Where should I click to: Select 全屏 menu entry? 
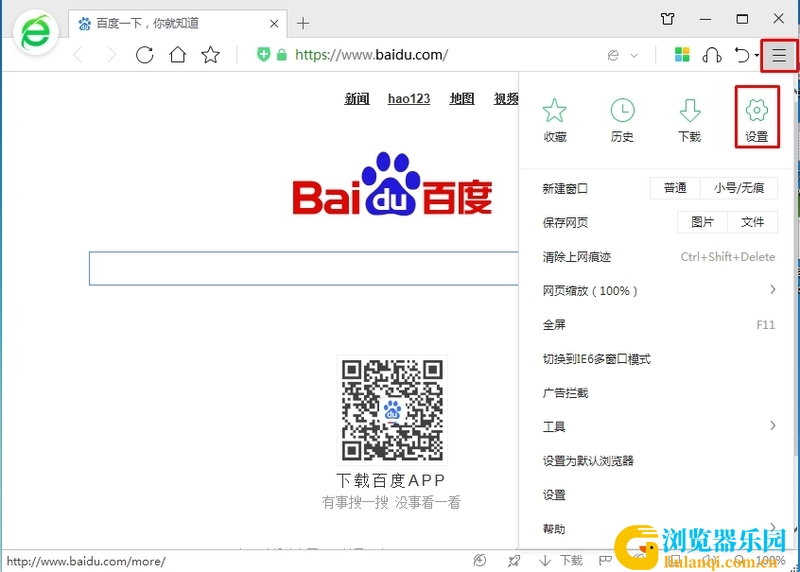pyautogui.click(x=658, y=325)
